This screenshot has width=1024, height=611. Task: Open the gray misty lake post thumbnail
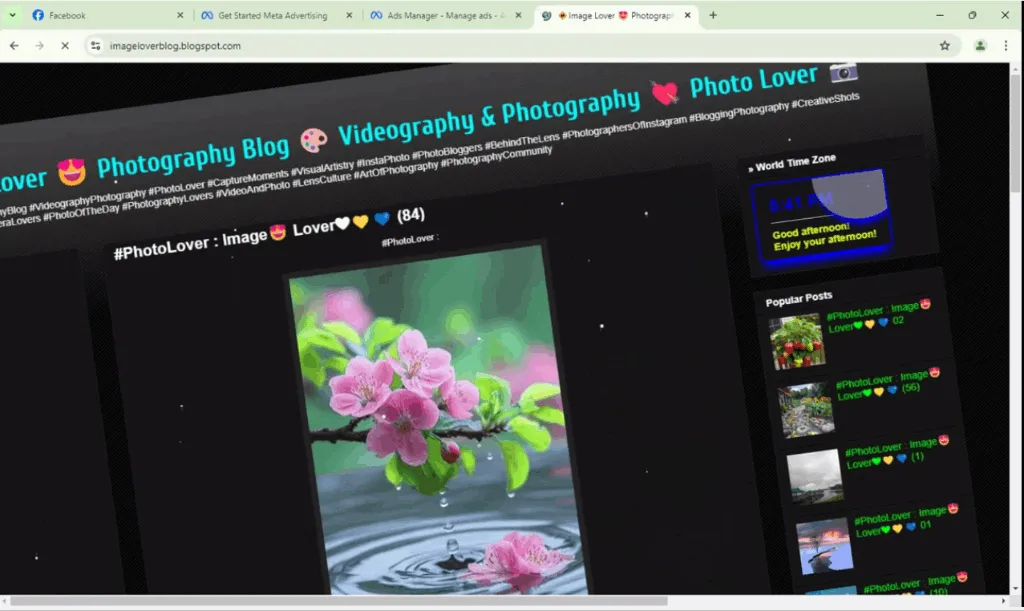point(815,477)
